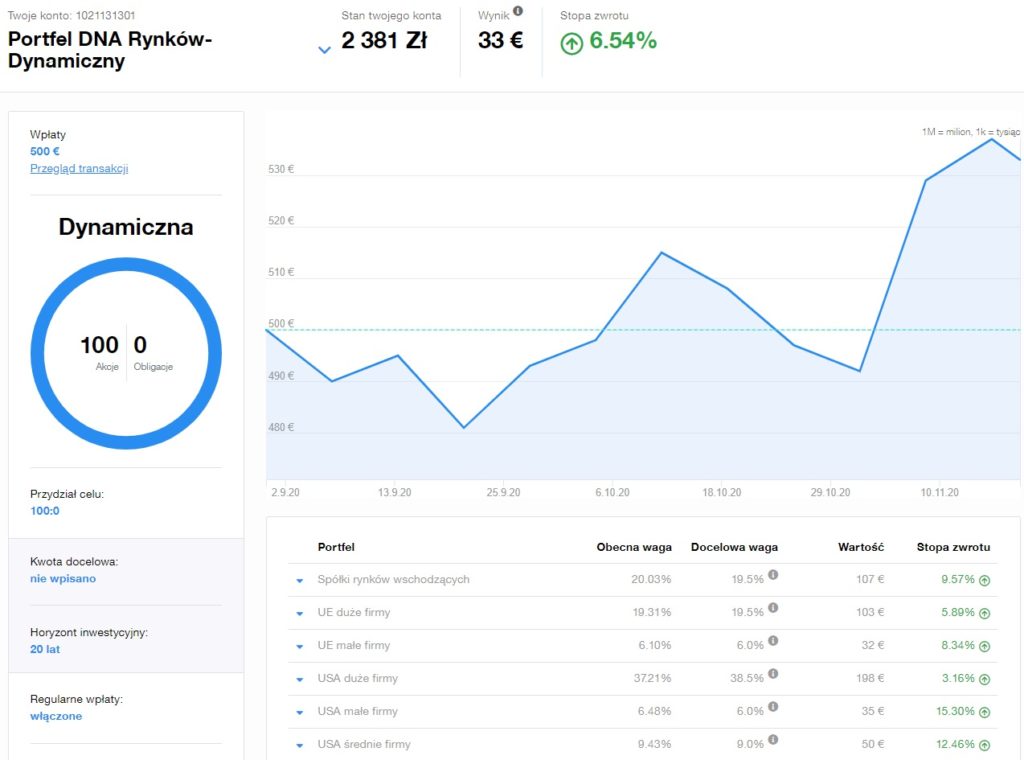Image resolution: width=1024 pixels, height=760 pixels.
Task: Edit target amount 'nie wpisano'
Action: [x=63, y=578]
